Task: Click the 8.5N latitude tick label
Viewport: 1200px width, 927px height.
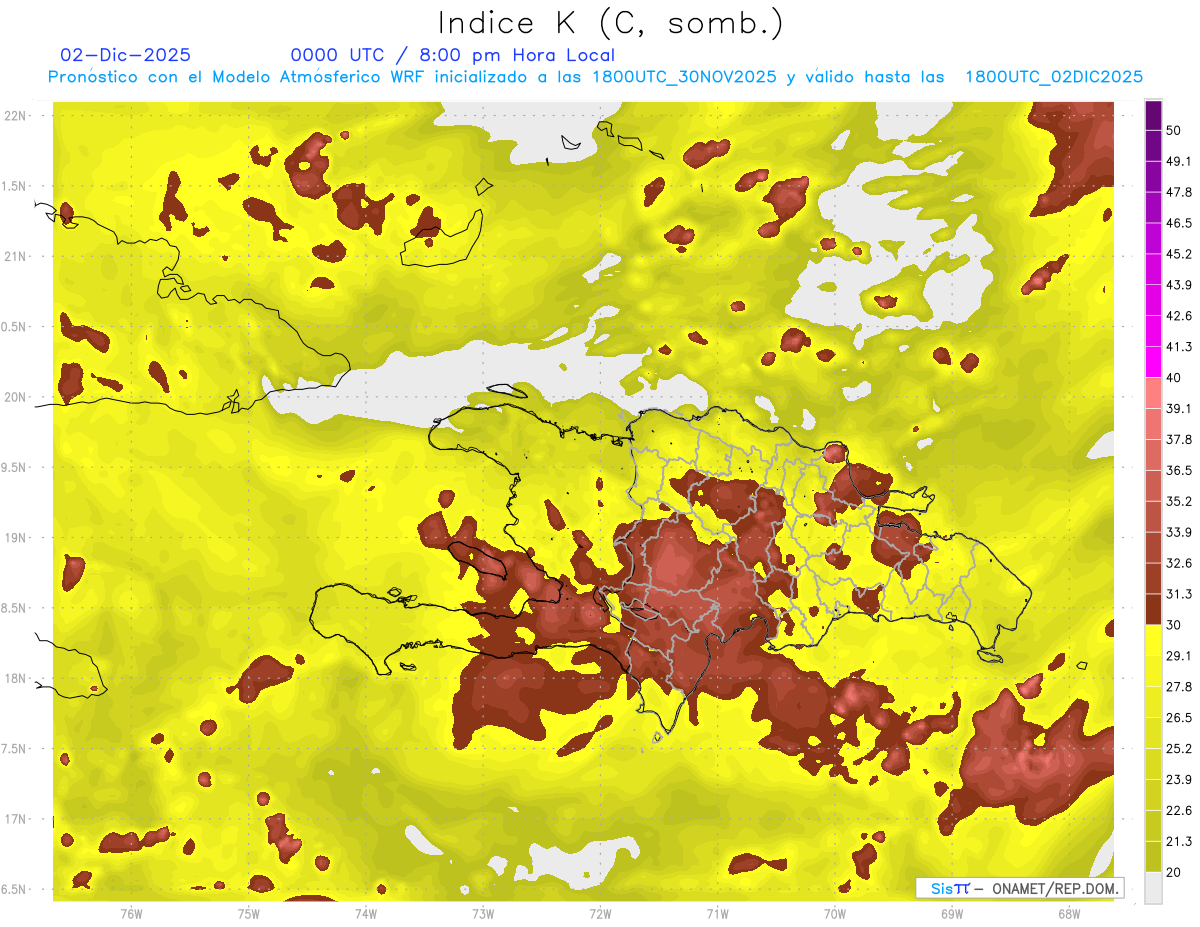Action: point(15,608)
